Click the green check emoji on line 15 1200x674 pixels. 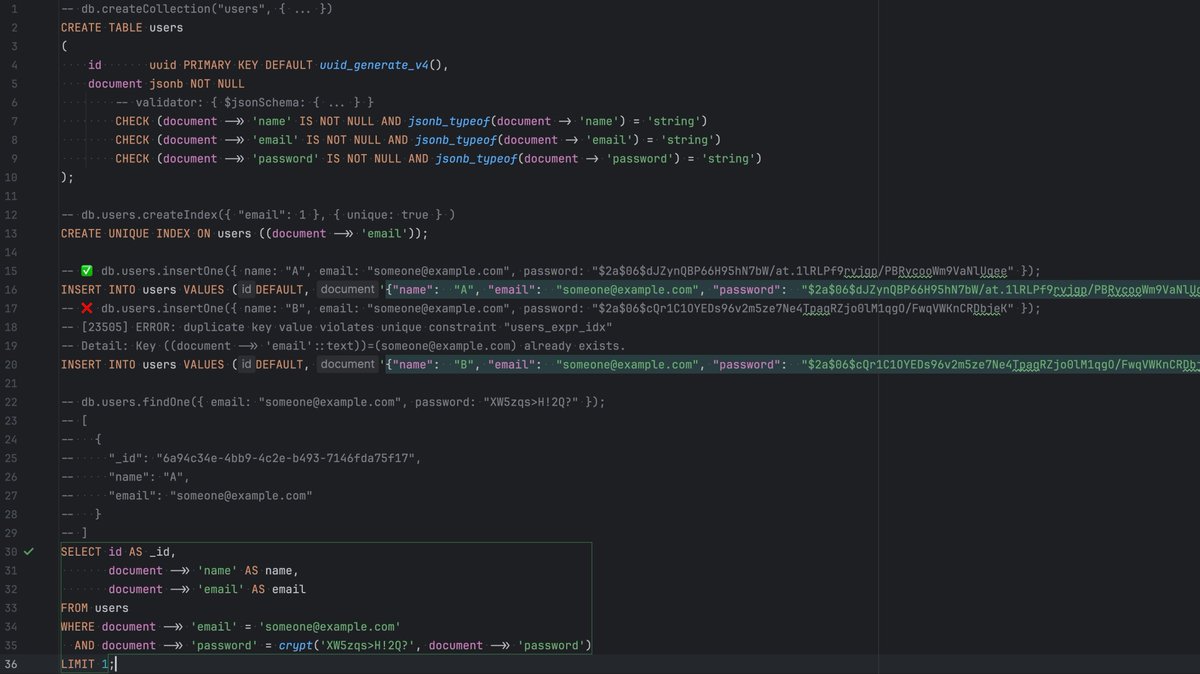point(86,271)
